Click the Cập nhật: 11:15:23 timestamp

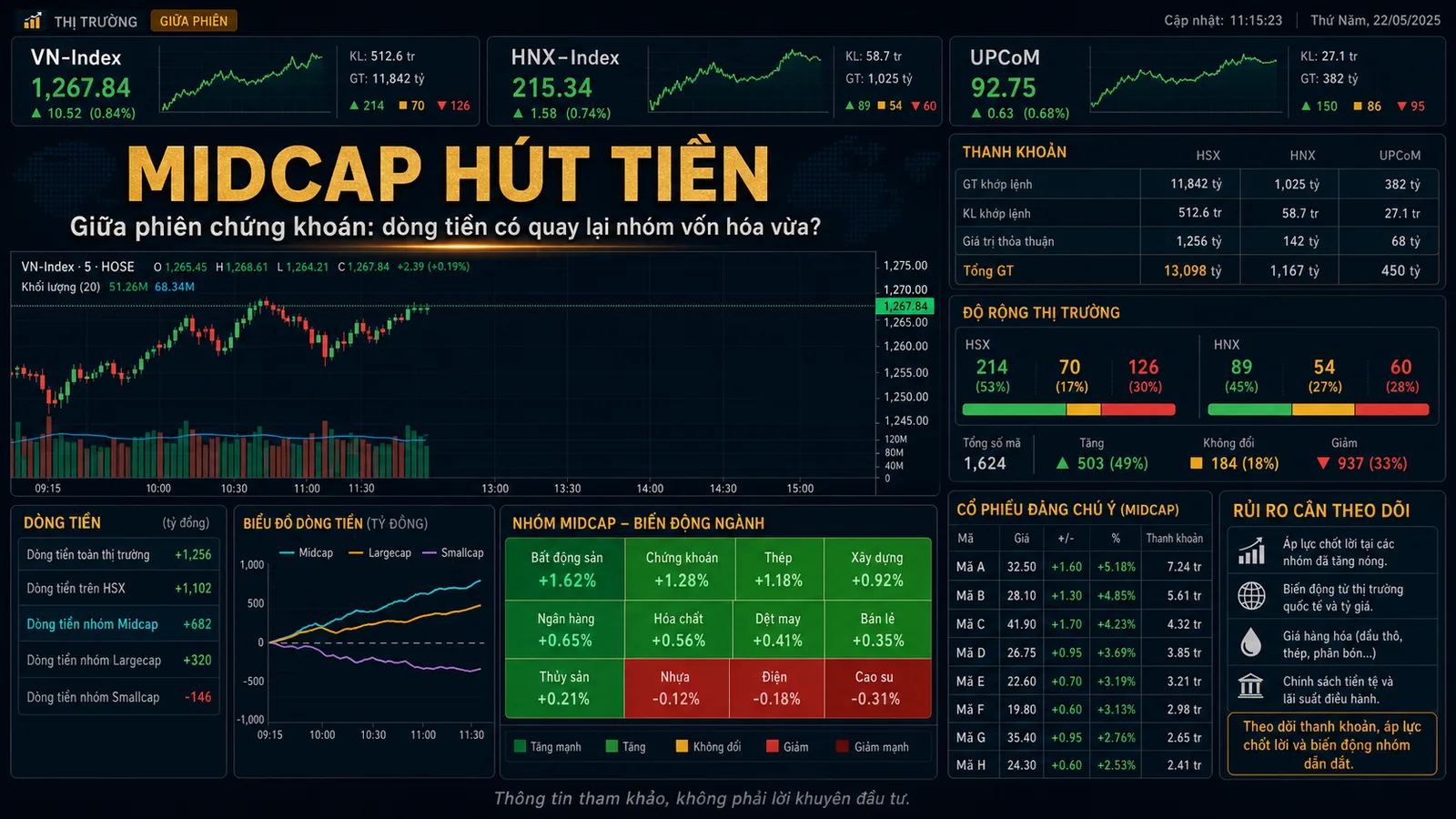(x=1223, y=20)
